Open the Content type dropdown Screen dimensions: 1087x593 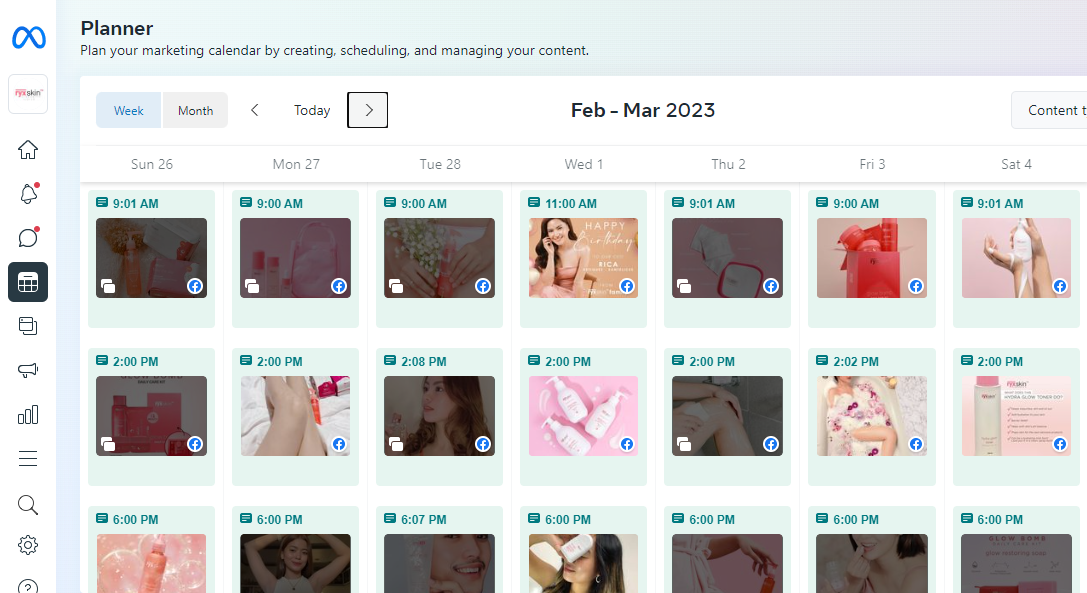1049,110
